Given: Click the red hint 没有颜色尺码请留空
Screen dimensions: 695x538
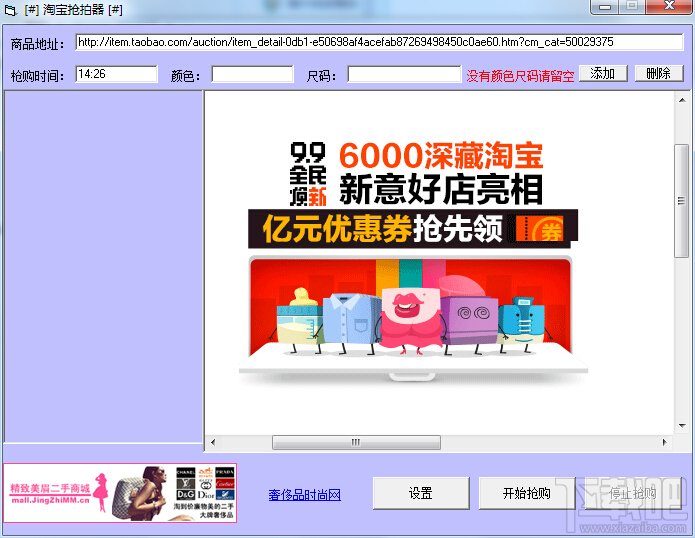Looking at the screenshot, I should point(520,76).
